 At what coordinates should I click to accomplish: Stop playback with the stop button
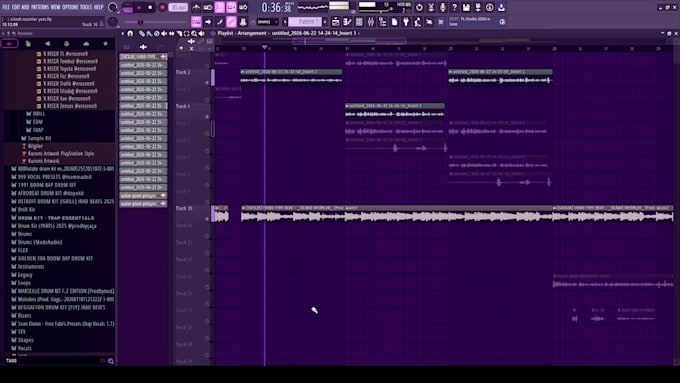150,7
